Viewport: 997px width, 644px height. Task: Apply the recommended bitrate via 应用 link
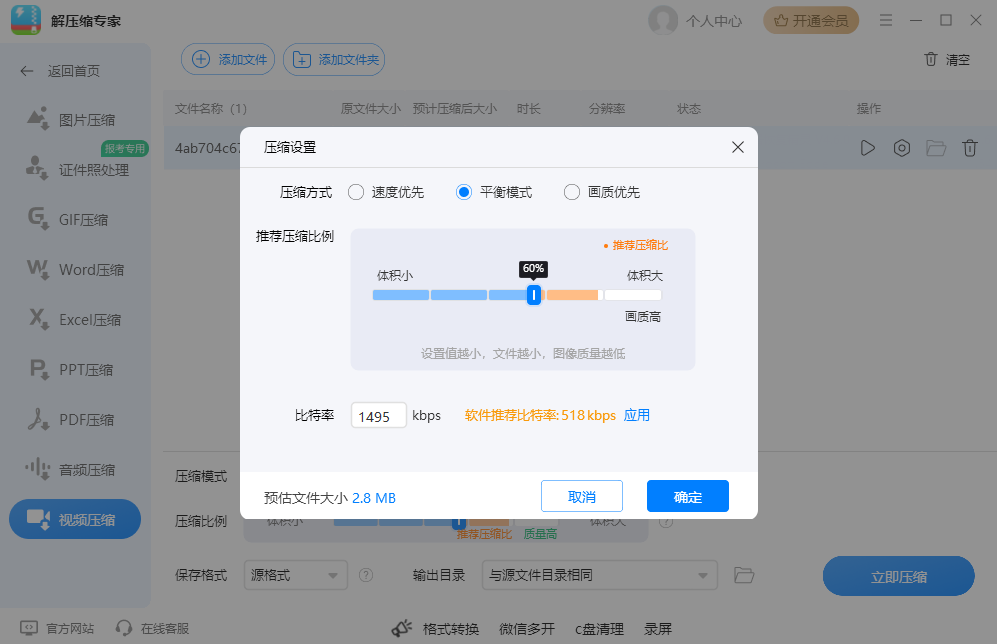[x=637, y=415]
